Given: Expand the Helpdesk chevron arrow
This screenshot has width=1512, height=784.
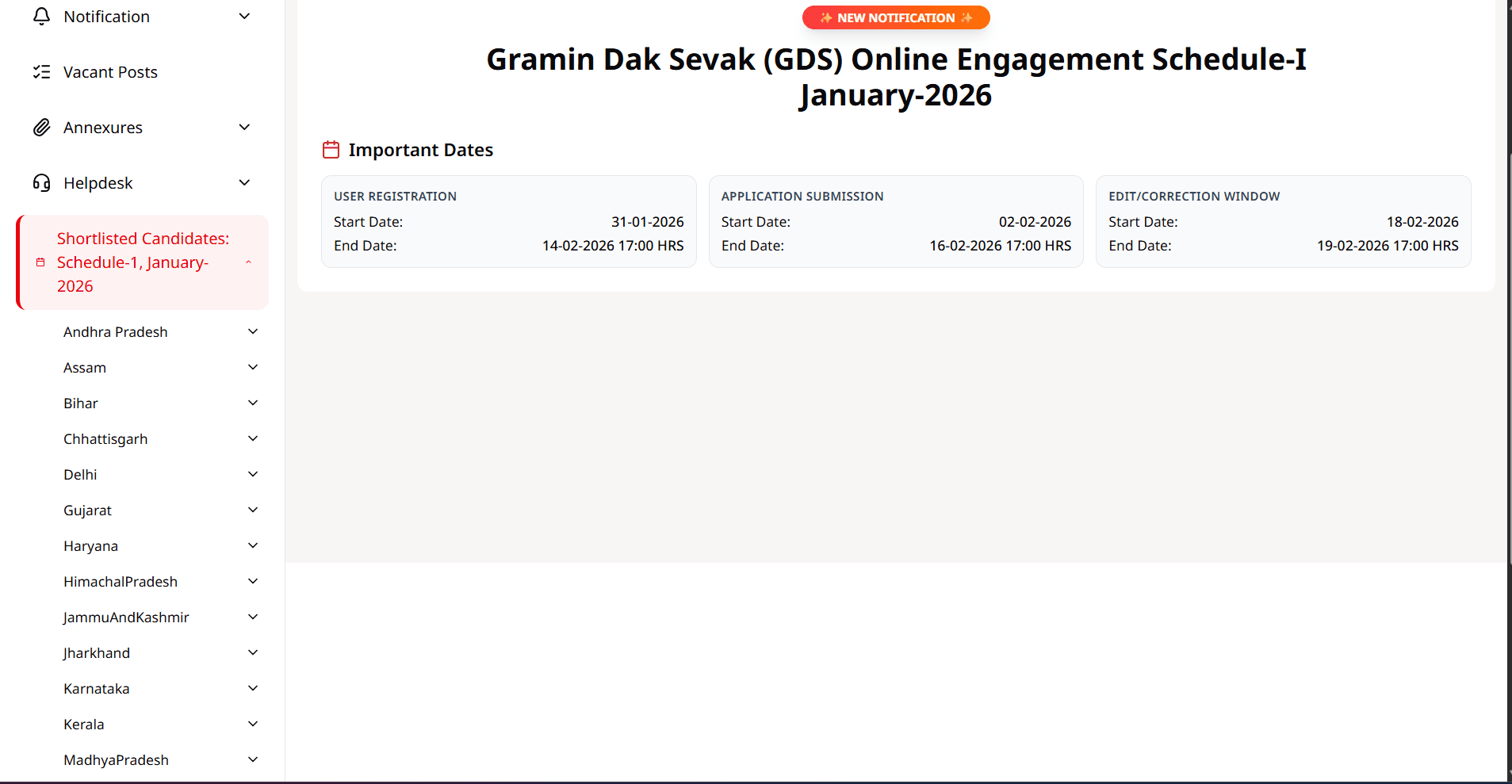Looking at the screenshot, I should click(244, 183).
